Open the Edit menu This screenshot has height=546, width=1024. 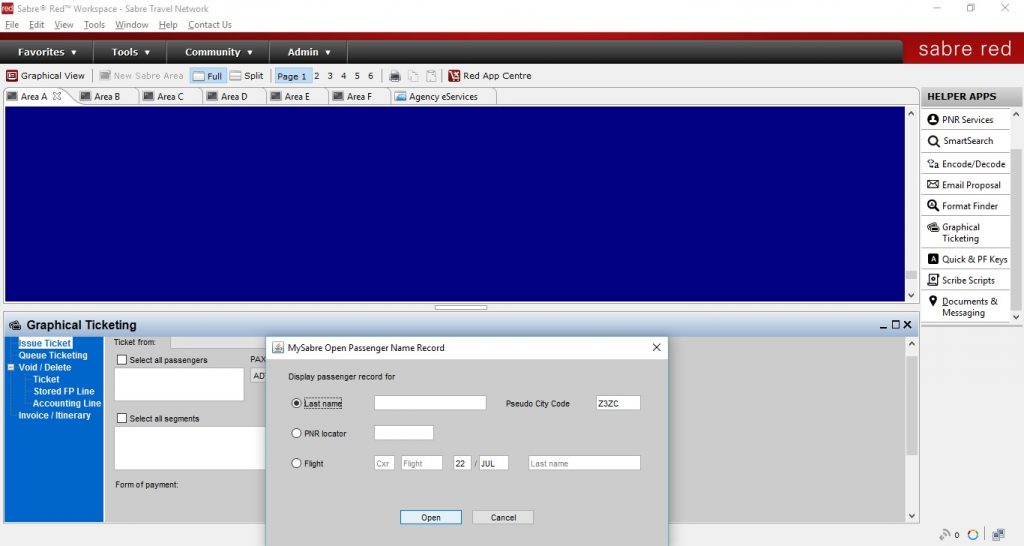tap(37, 25)
